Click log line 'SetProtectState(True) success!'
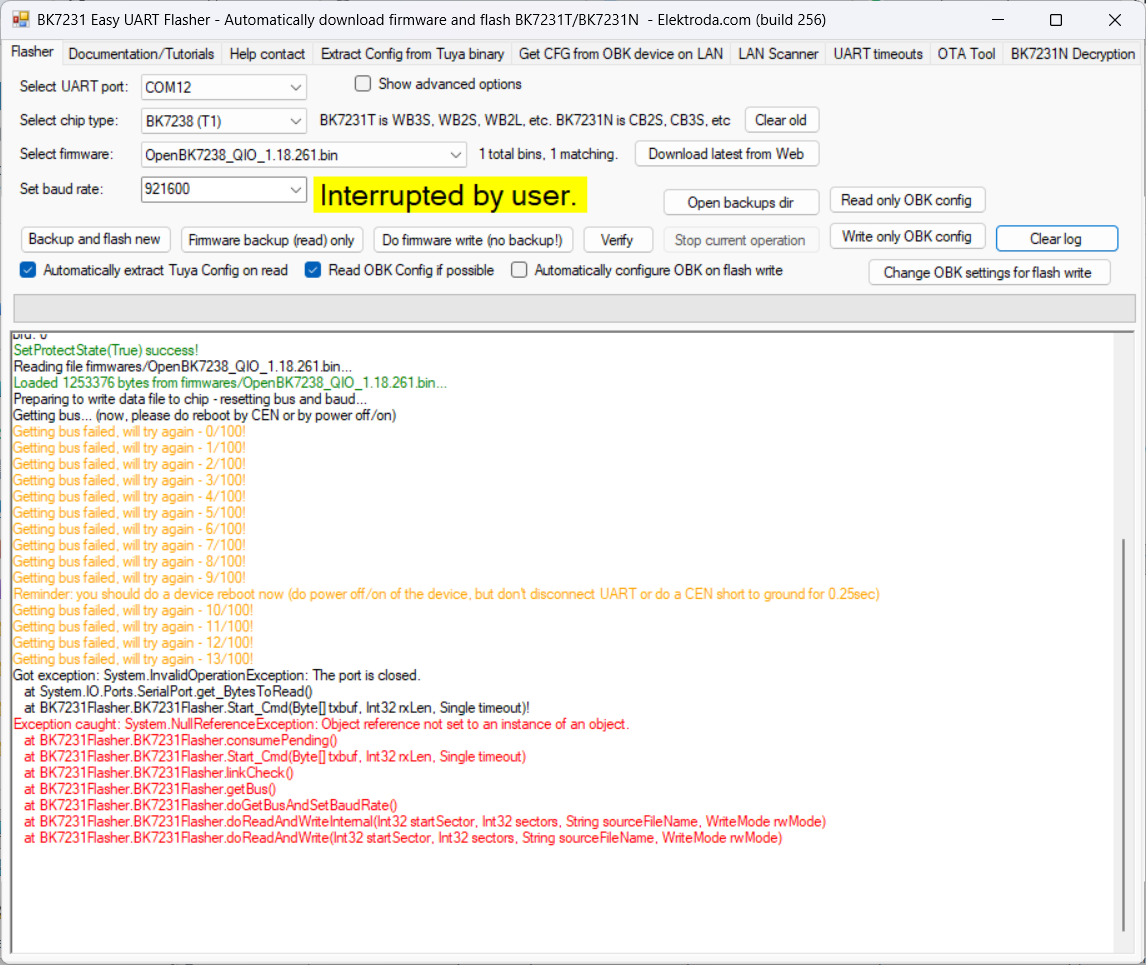Screen dimensions: 1146x965 click(106, 350)
